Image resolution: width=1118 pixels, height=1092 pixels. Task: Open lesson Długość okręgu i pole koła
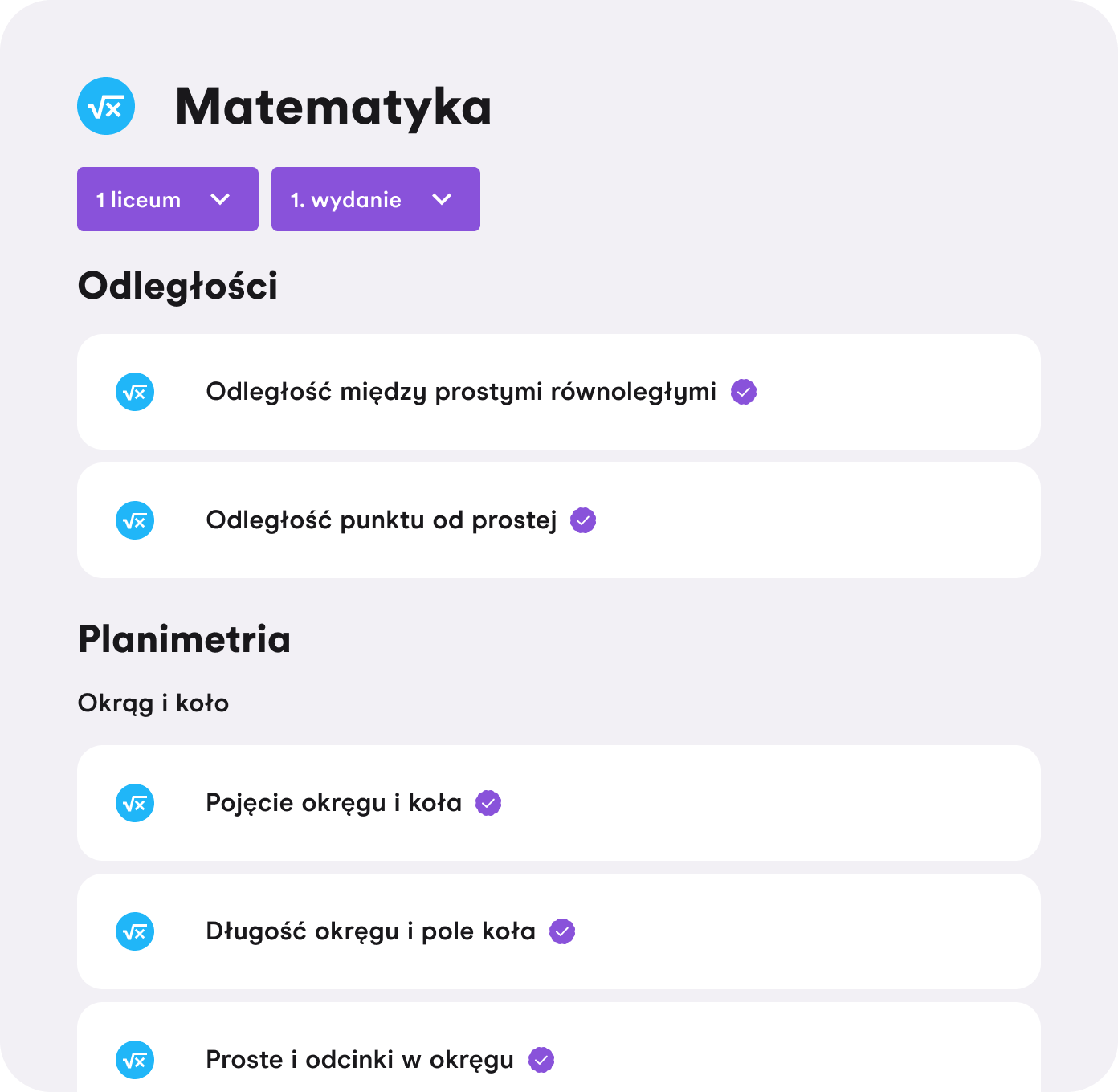370,931
